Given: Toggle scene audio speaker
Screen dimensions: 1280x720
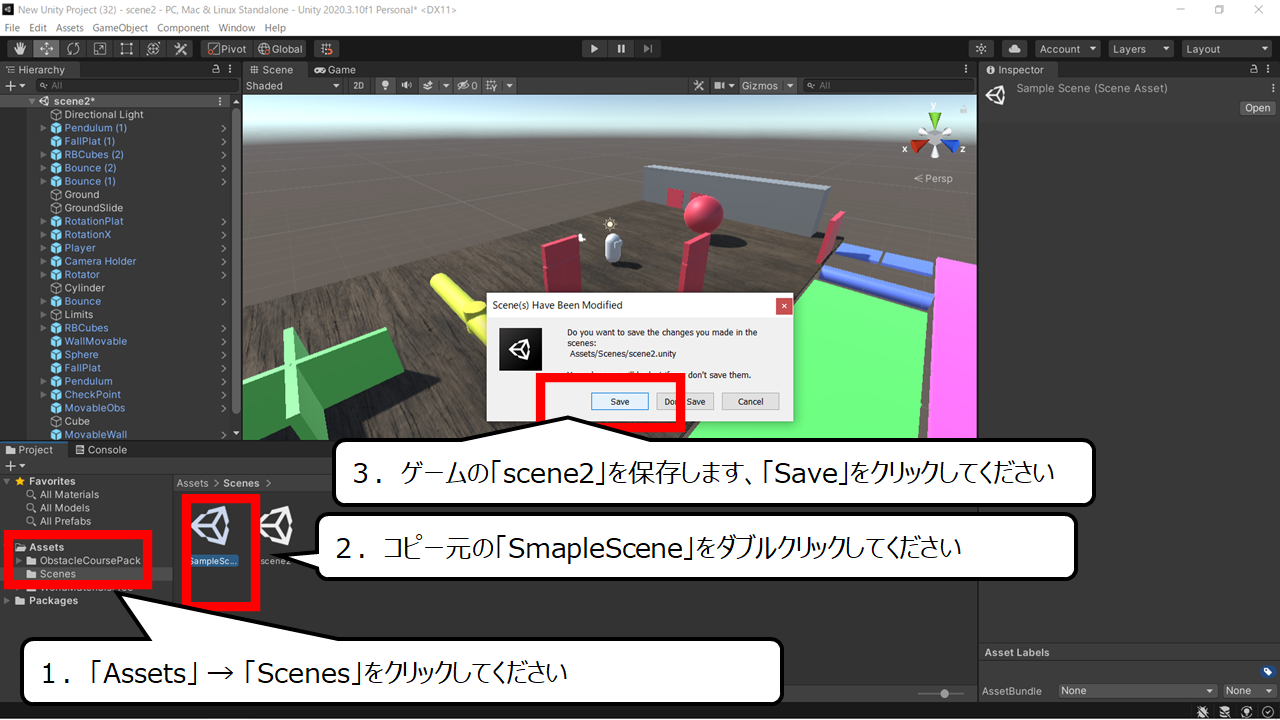Looking at the screenshot, I should pyautogui.click(x=407, y=86).
